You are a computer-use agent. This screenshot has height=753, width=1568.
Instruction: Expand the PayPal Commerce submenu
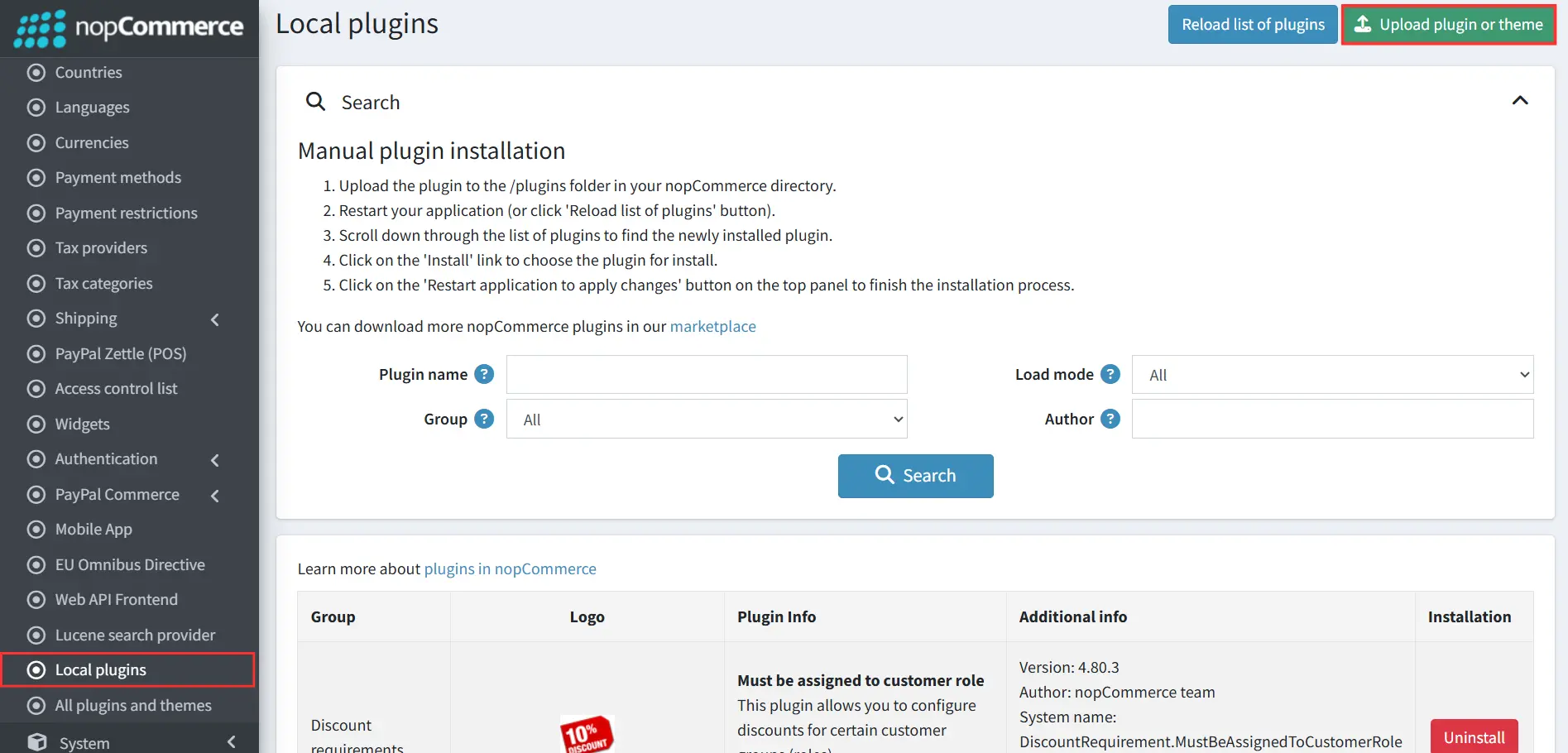[214, 496]
